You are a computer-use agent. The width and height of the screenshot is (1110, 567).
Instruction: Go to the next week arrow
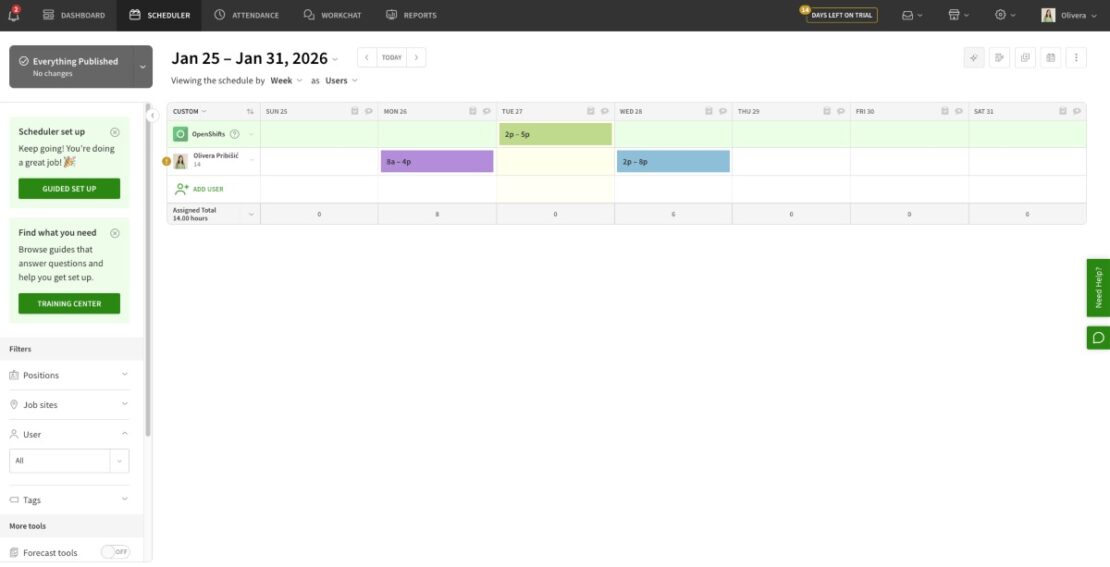point(416,58)
